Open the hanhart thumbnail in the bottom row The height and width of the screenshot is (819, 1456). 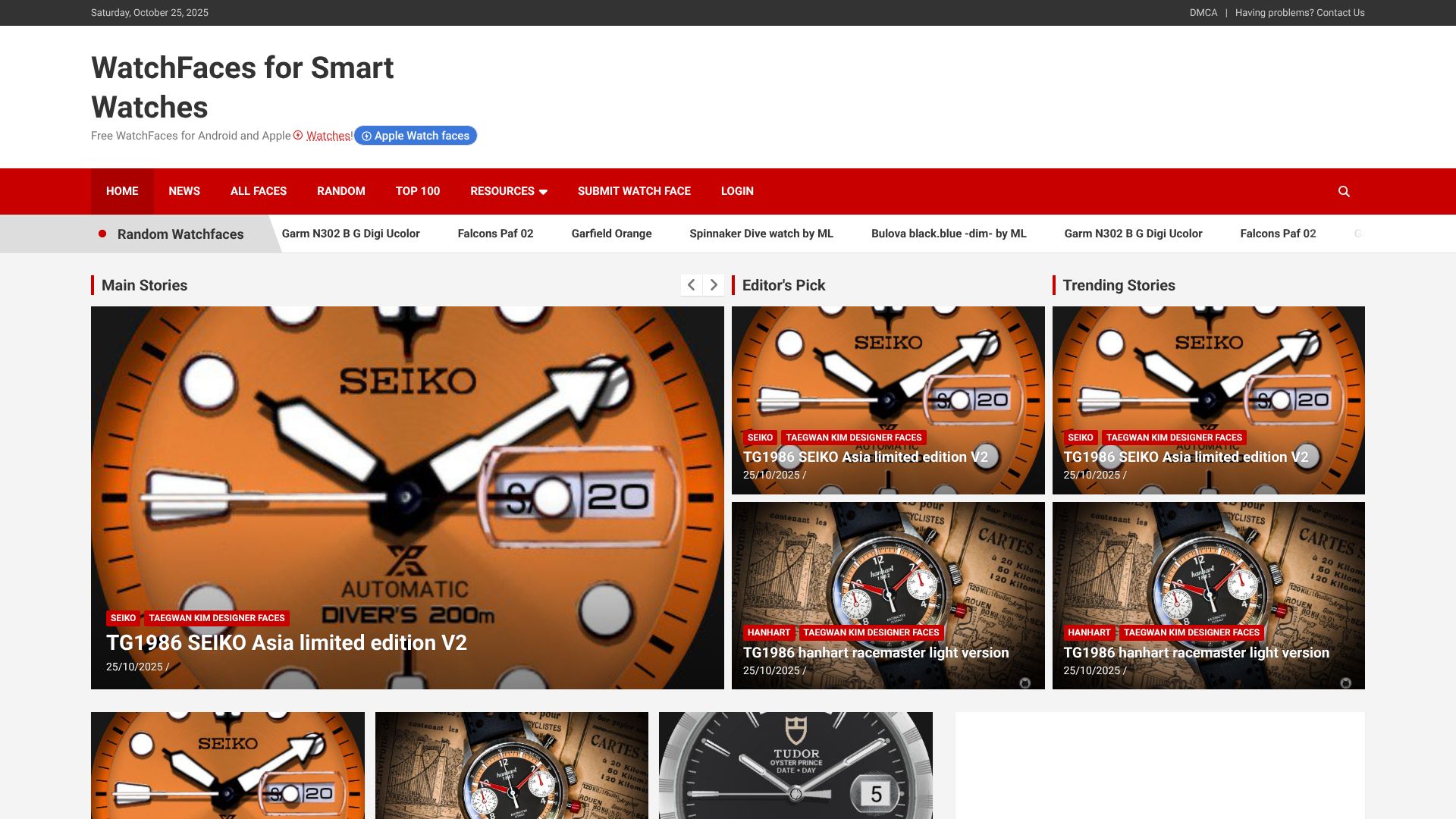click(x=512, y=766)
